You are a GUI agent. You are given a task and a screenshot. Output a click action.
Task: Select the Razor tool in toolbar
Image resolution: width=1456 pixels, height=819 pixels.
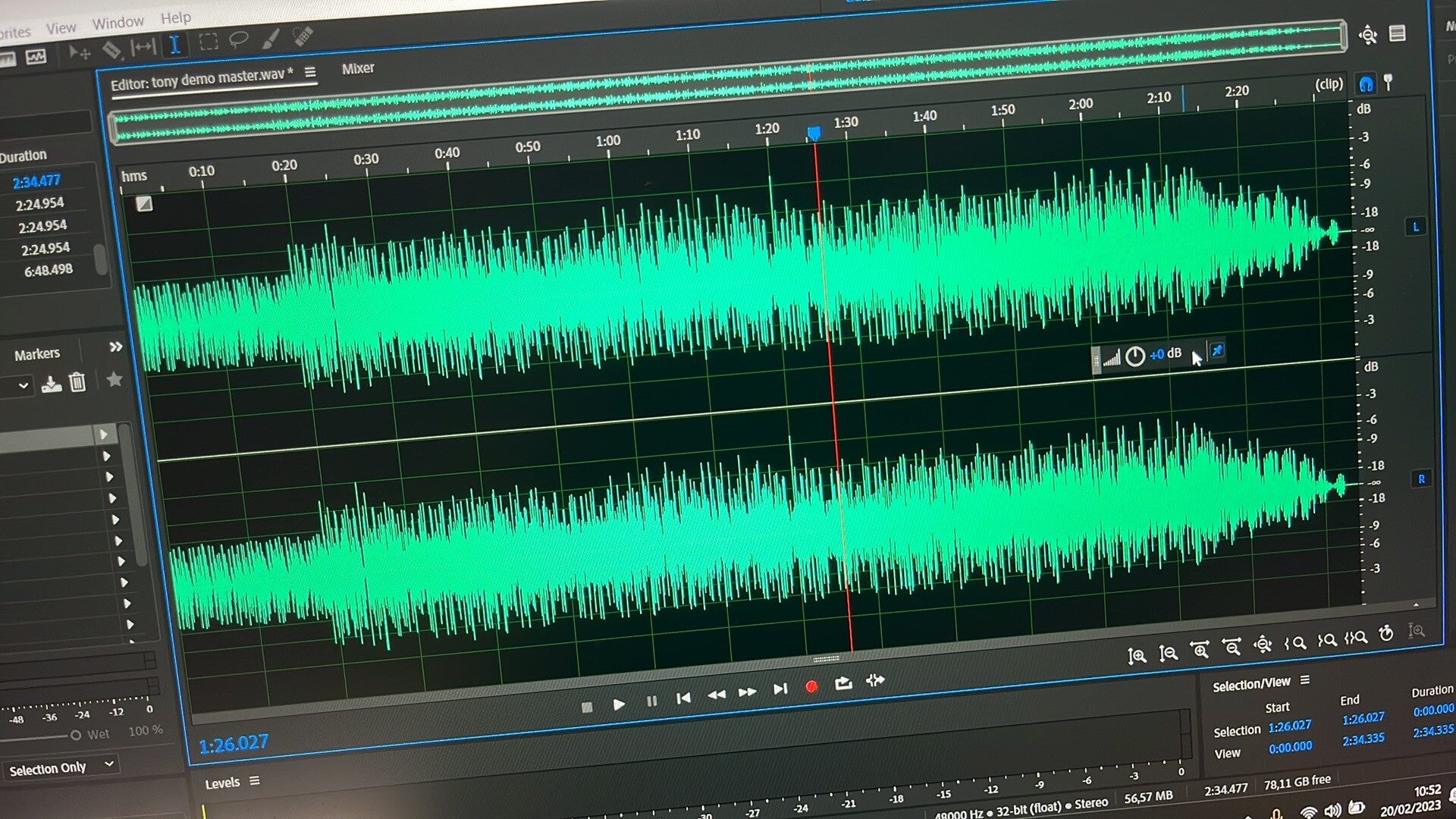pyautogui.click(x=111, y=50)
